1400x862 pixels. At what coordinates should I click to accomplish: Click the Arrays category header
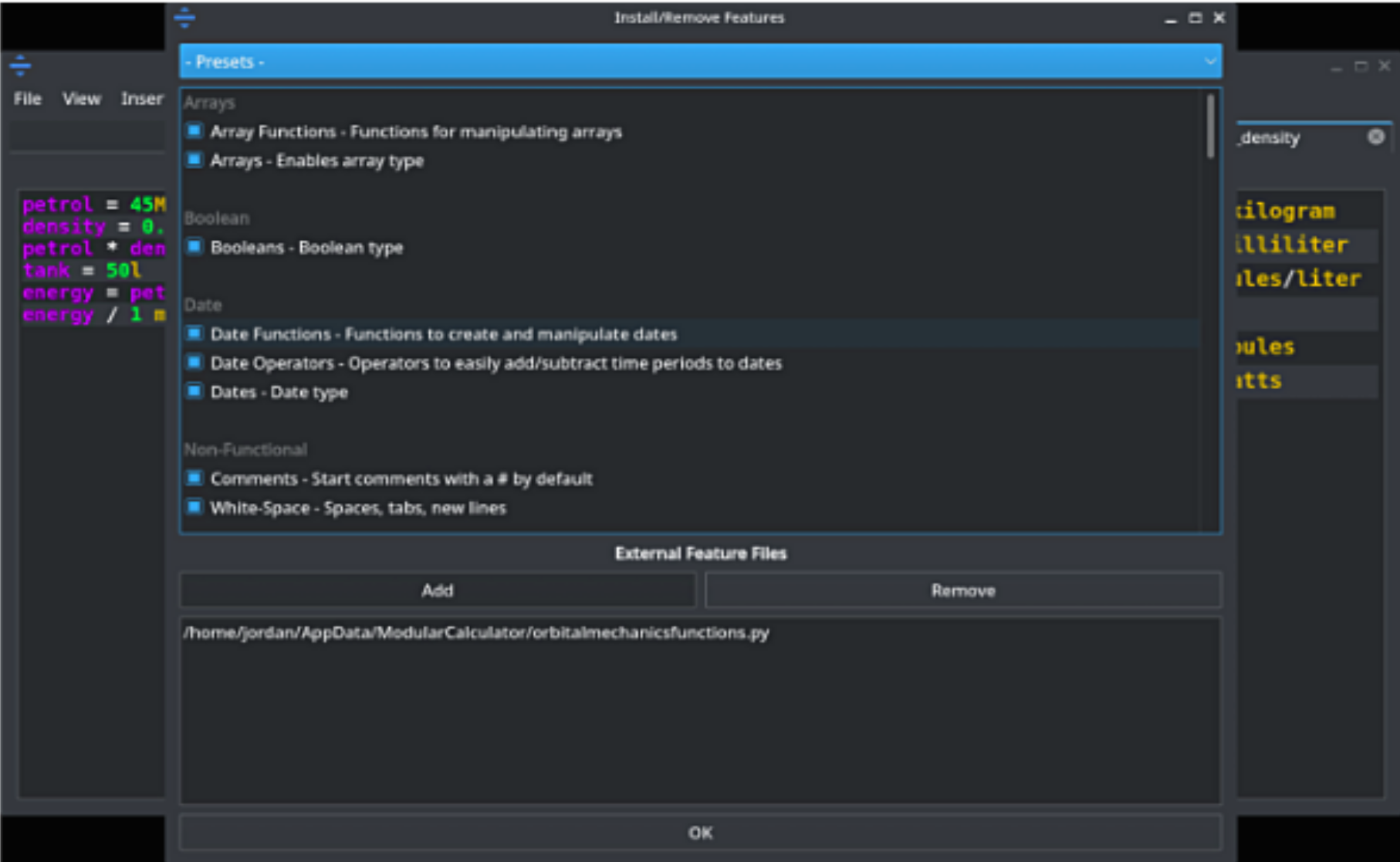[209, 103]
